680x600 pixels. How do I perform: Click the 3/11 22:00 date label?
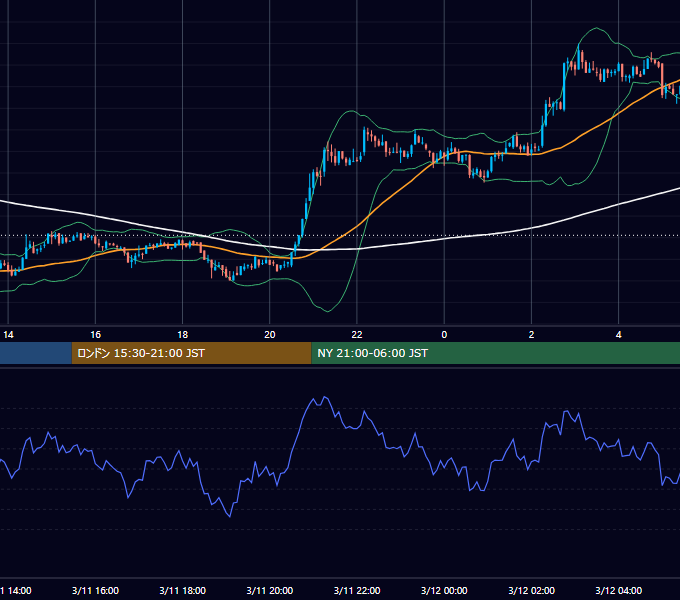tap(357, 590)
